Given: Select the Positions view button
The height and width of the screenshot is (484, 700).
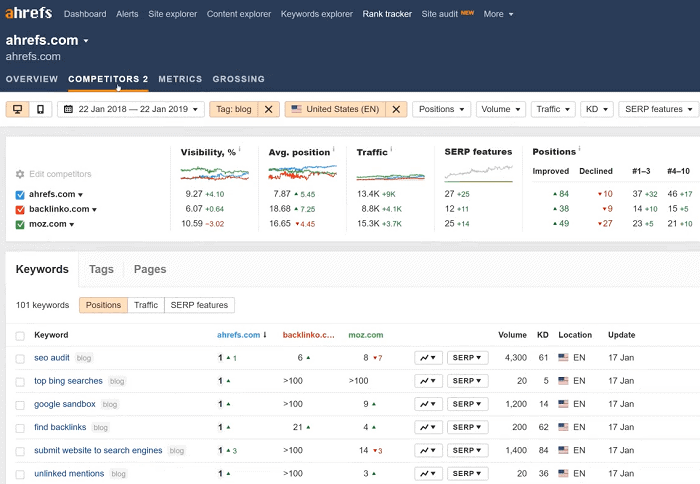Looking at the screenshot, I should 103,305.
